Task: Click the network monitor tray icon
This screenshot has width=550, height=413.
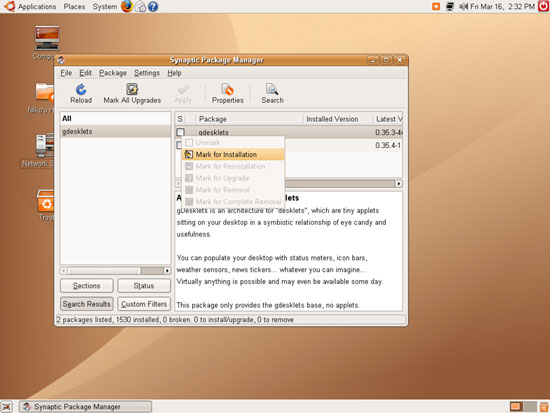Action: [x=450, y=6]
